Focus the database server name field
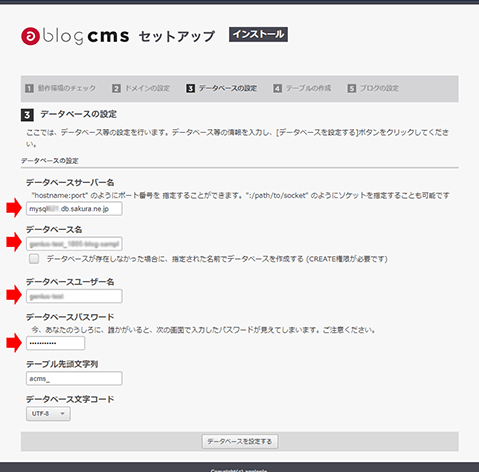Screen dimensions: 479x472 (74, 209)
